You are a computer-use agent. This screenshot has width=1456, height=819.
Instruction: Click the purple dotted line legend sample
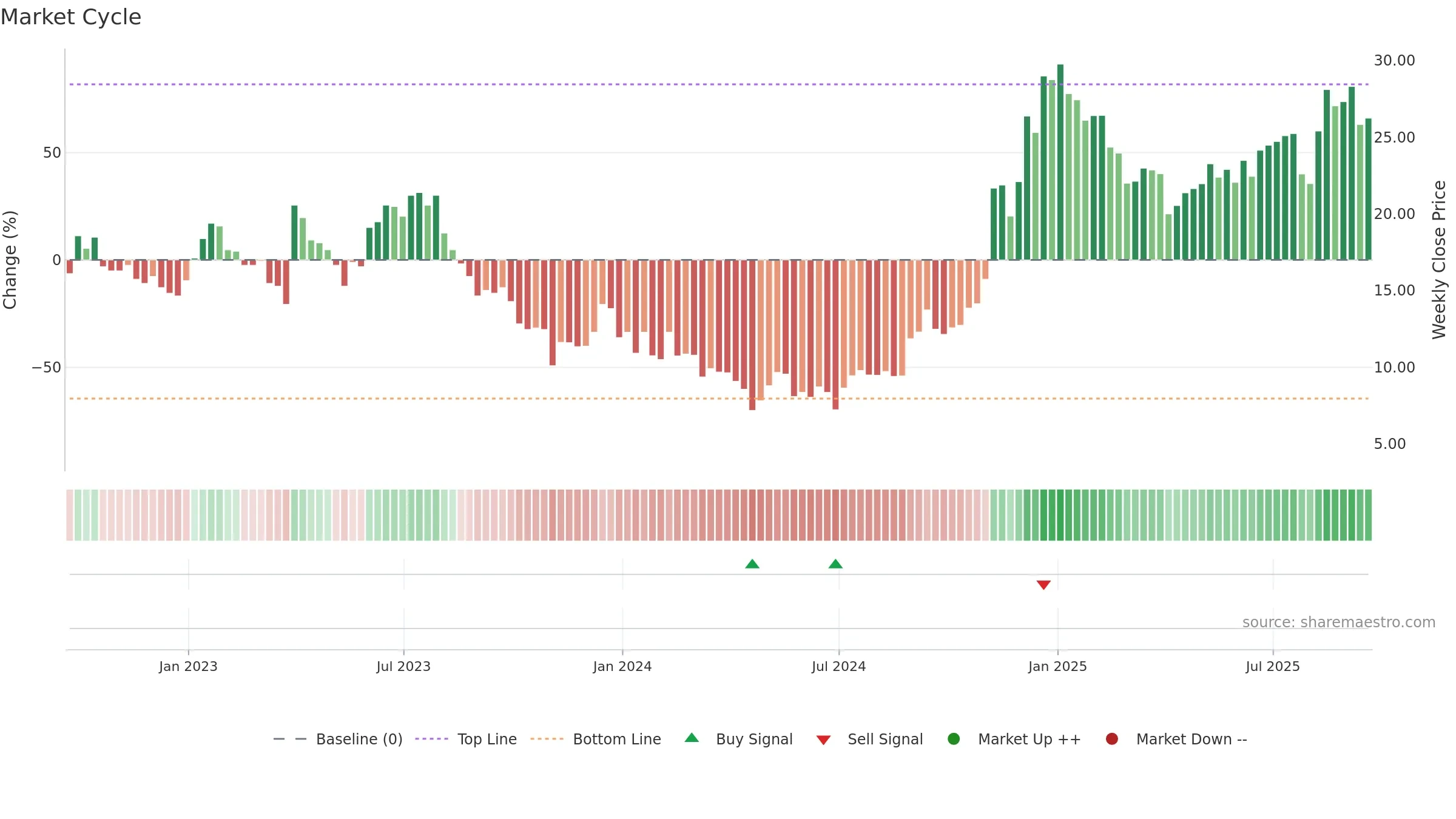[431, 739]
